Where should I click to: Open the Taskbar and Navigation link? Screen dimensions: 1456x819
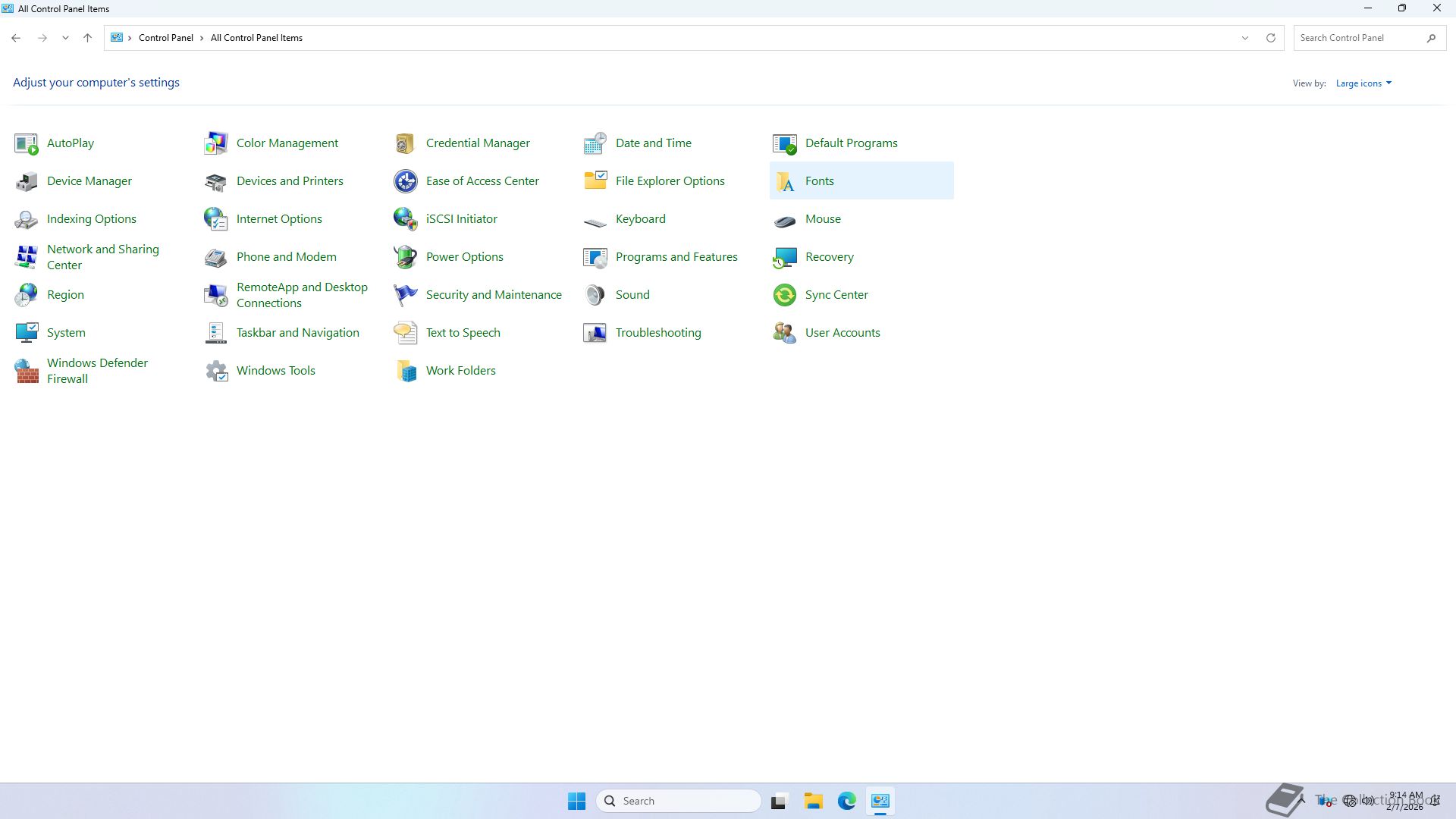pos(297,333)
